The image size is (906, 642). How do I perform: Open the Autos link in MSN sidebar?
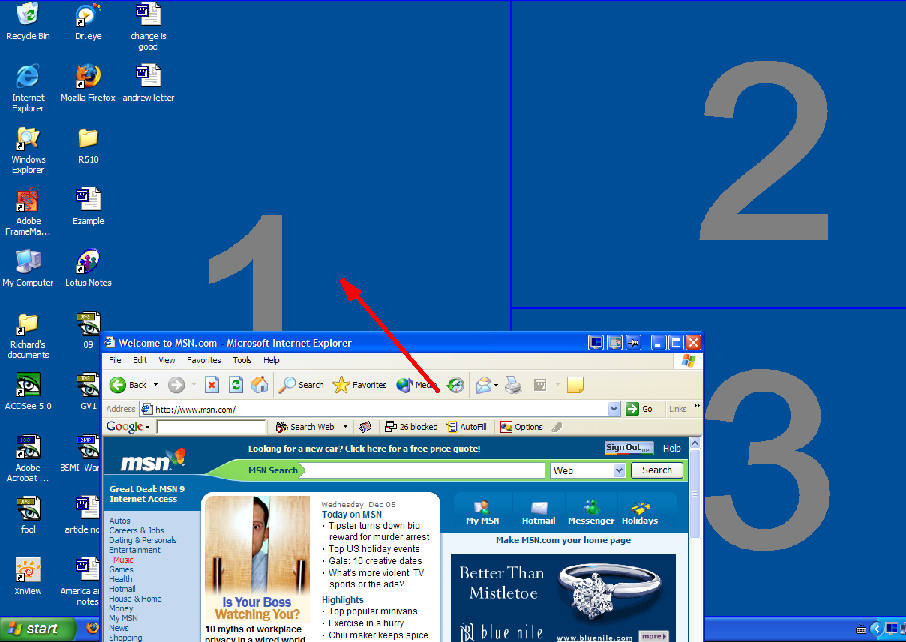click(x=120, y=521)
